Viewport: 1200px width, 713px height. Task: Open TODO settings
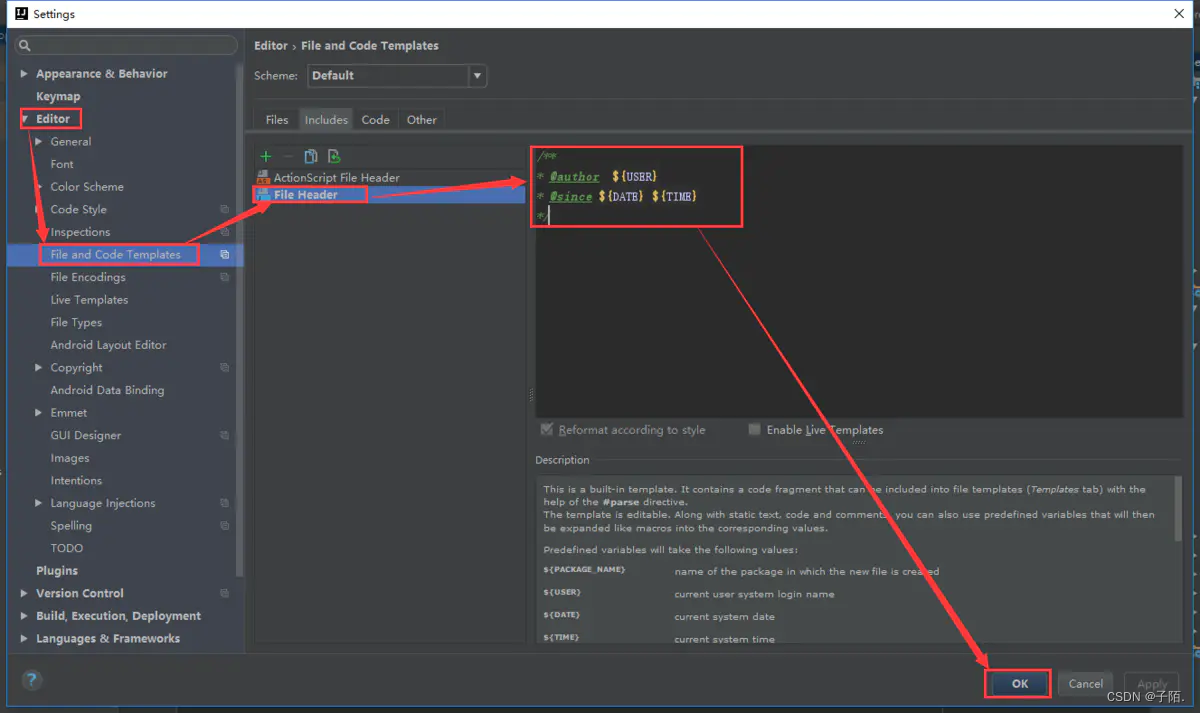pyautogui.click(x=67, y=548)
